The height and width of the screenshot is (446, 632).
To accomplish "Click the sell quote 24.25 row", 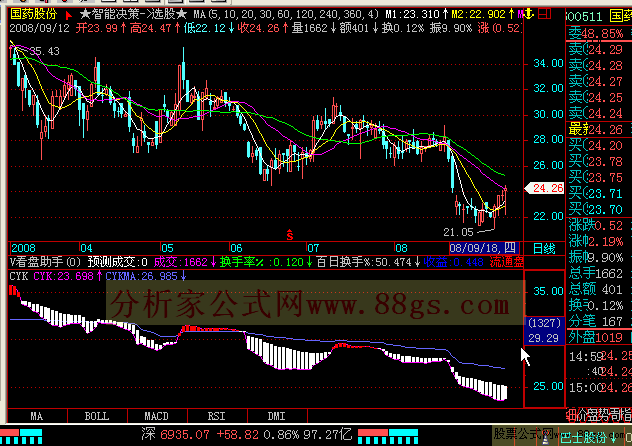I will click(599, 97).
